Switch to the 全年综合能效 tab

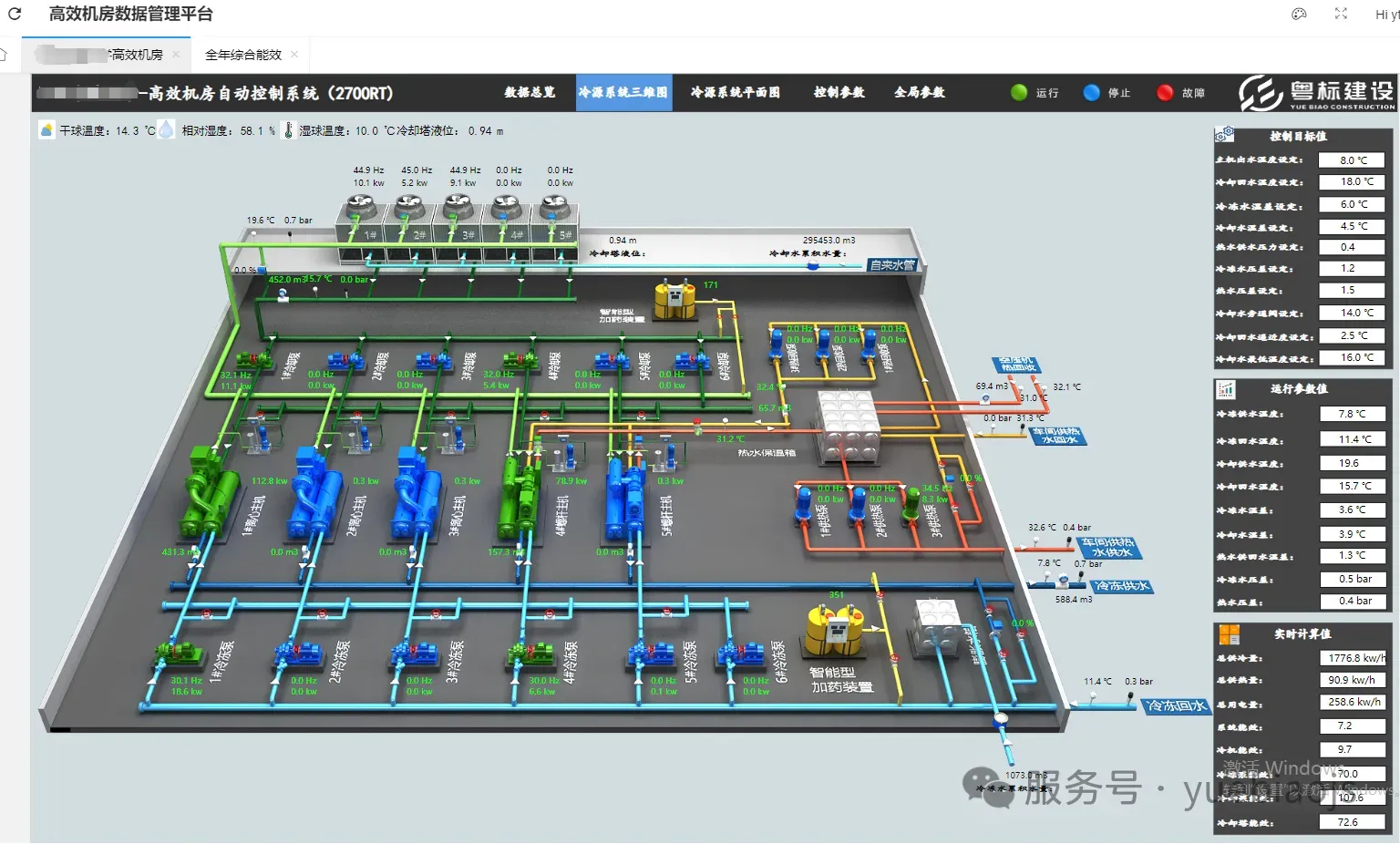[x=243, y=55]
